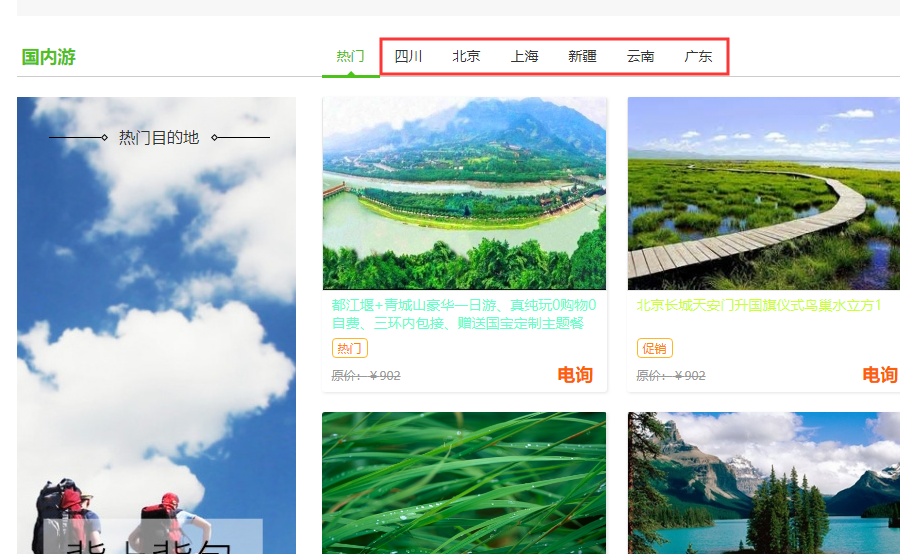
Task: Open the wetland boardwalk tour photo
Action: 763,193
